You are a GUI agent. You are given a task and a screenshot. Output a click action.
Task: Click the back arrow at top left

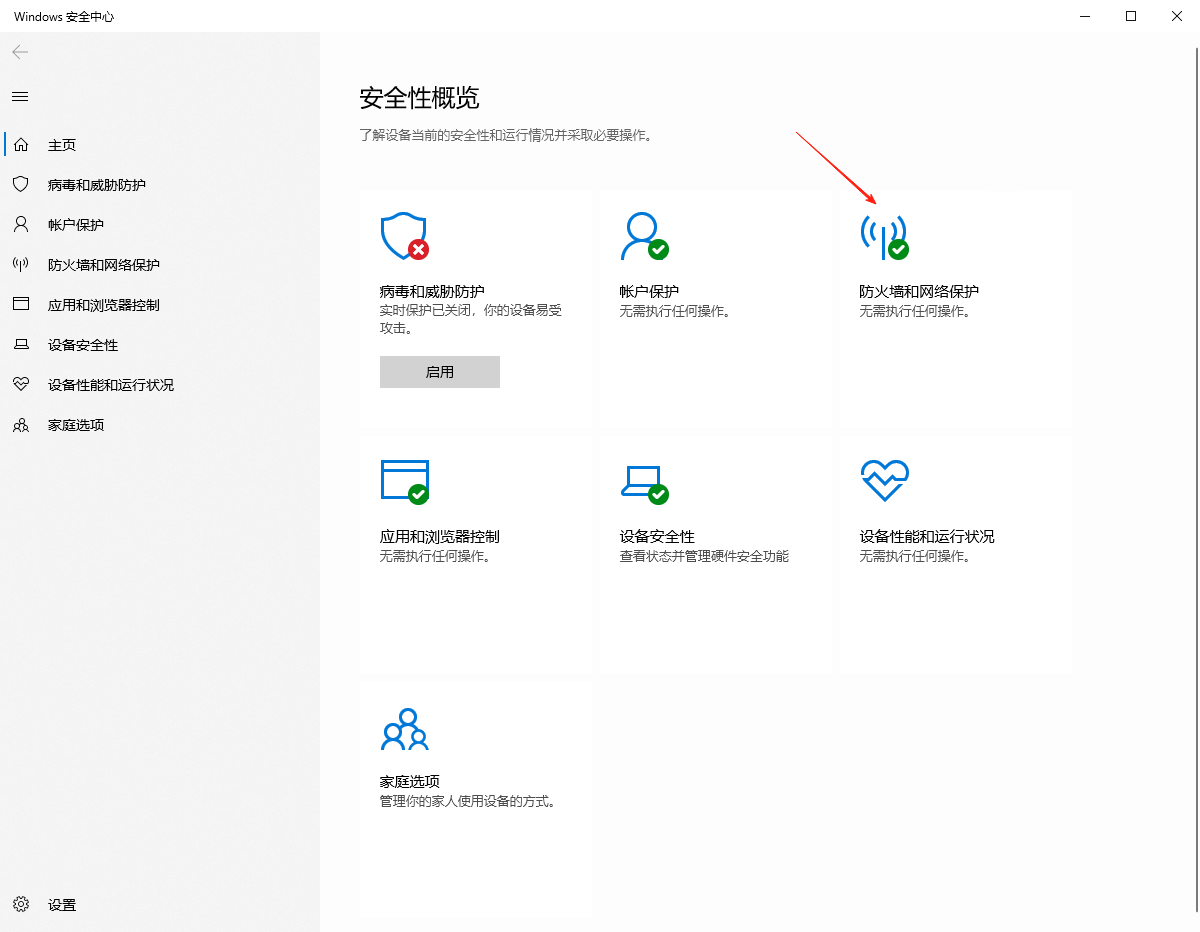(20, 52)
